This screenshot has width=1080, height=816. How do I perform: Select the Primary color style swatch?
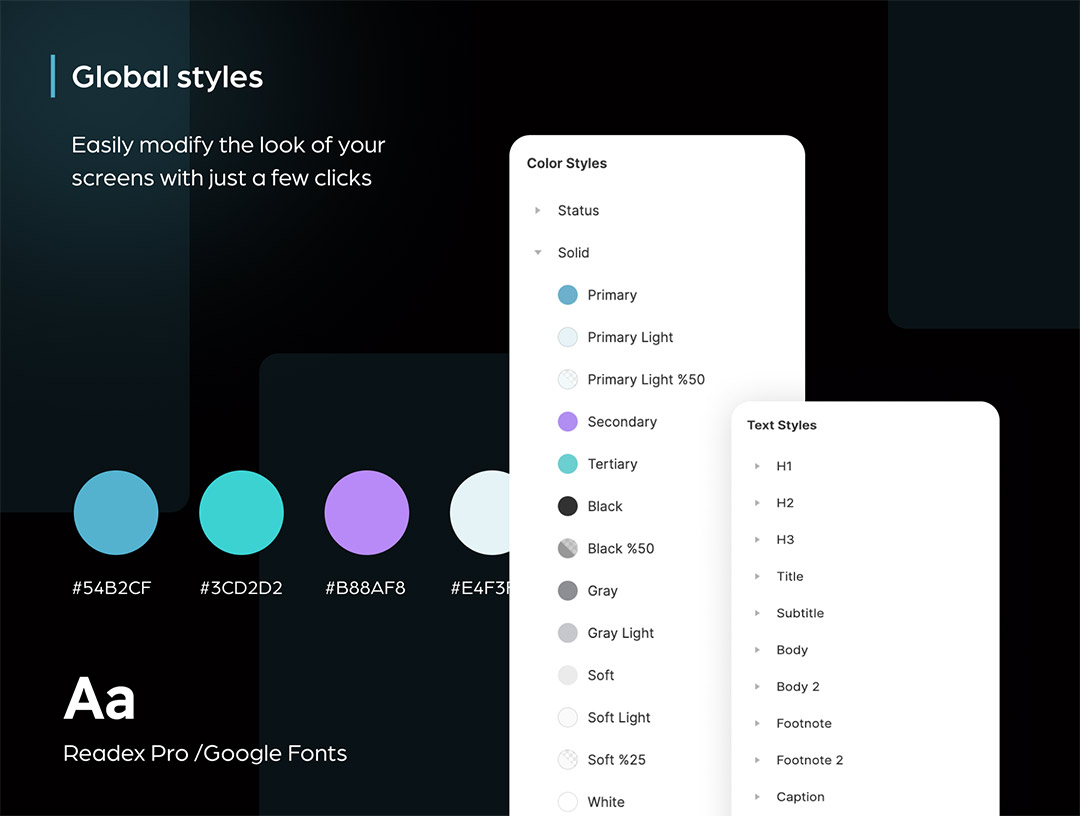568,295
